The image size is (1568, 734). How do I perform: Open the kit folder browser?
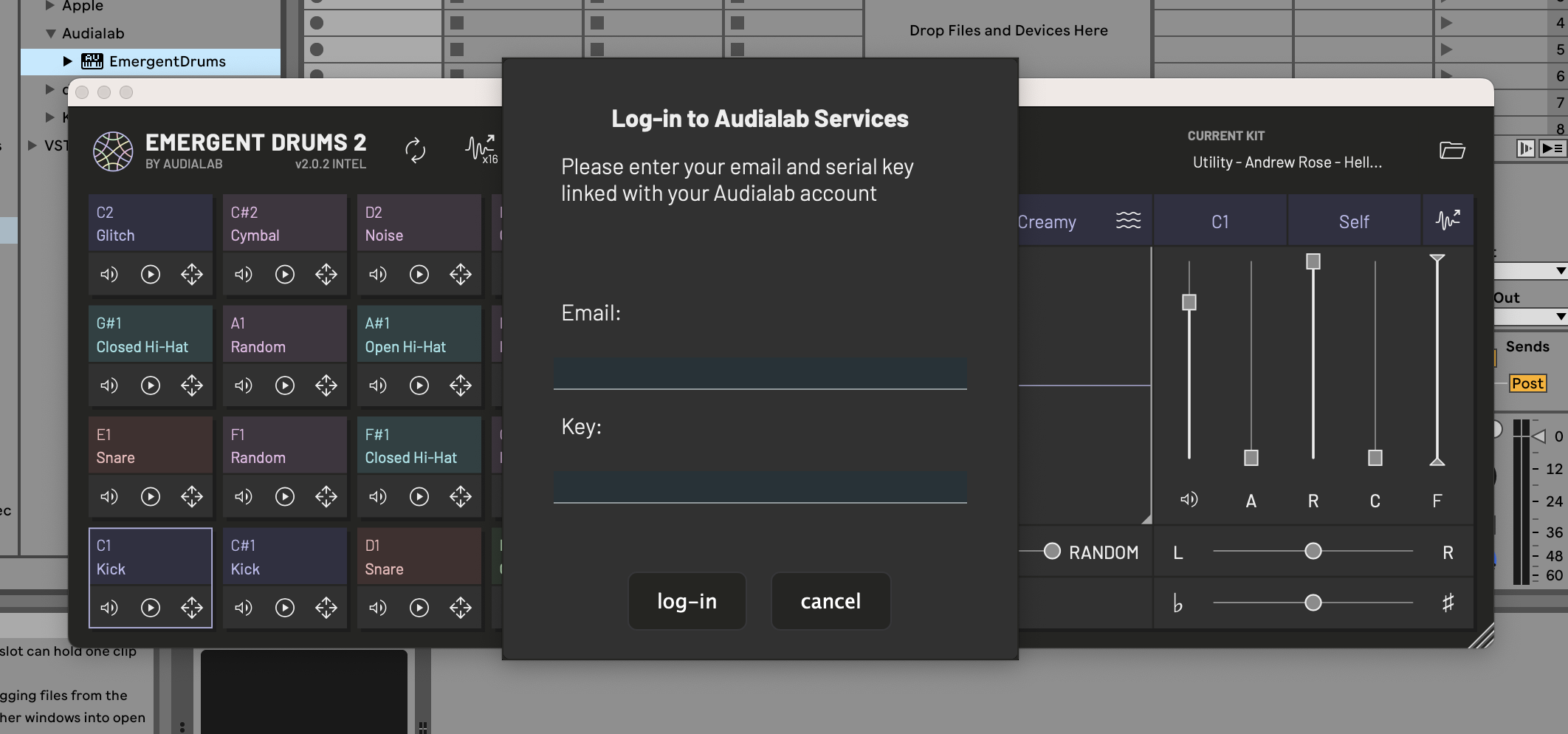[1452, 150]
